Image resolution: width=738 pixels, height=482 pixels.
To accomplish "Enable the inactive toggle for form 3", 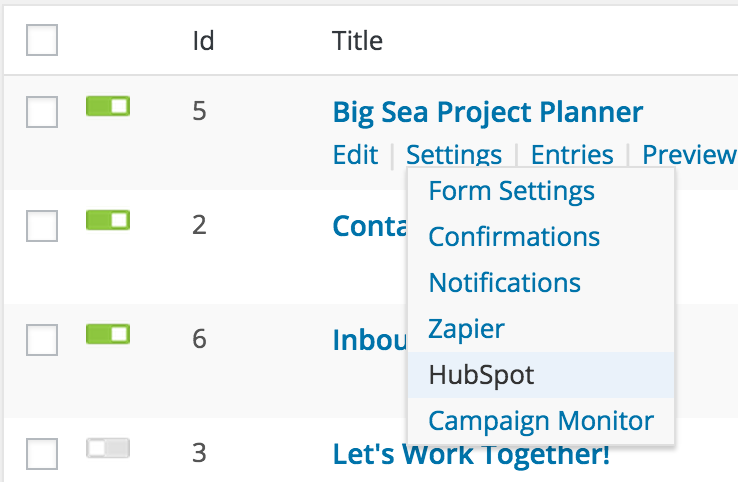I will click(108, 448).
